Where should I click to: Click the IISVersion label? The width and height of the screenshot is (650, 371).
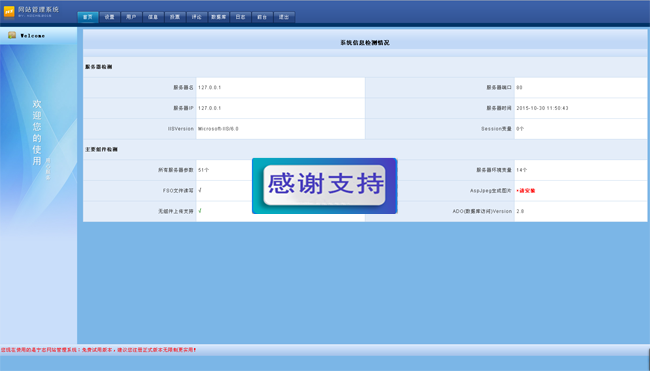click(x=181, y=129)
